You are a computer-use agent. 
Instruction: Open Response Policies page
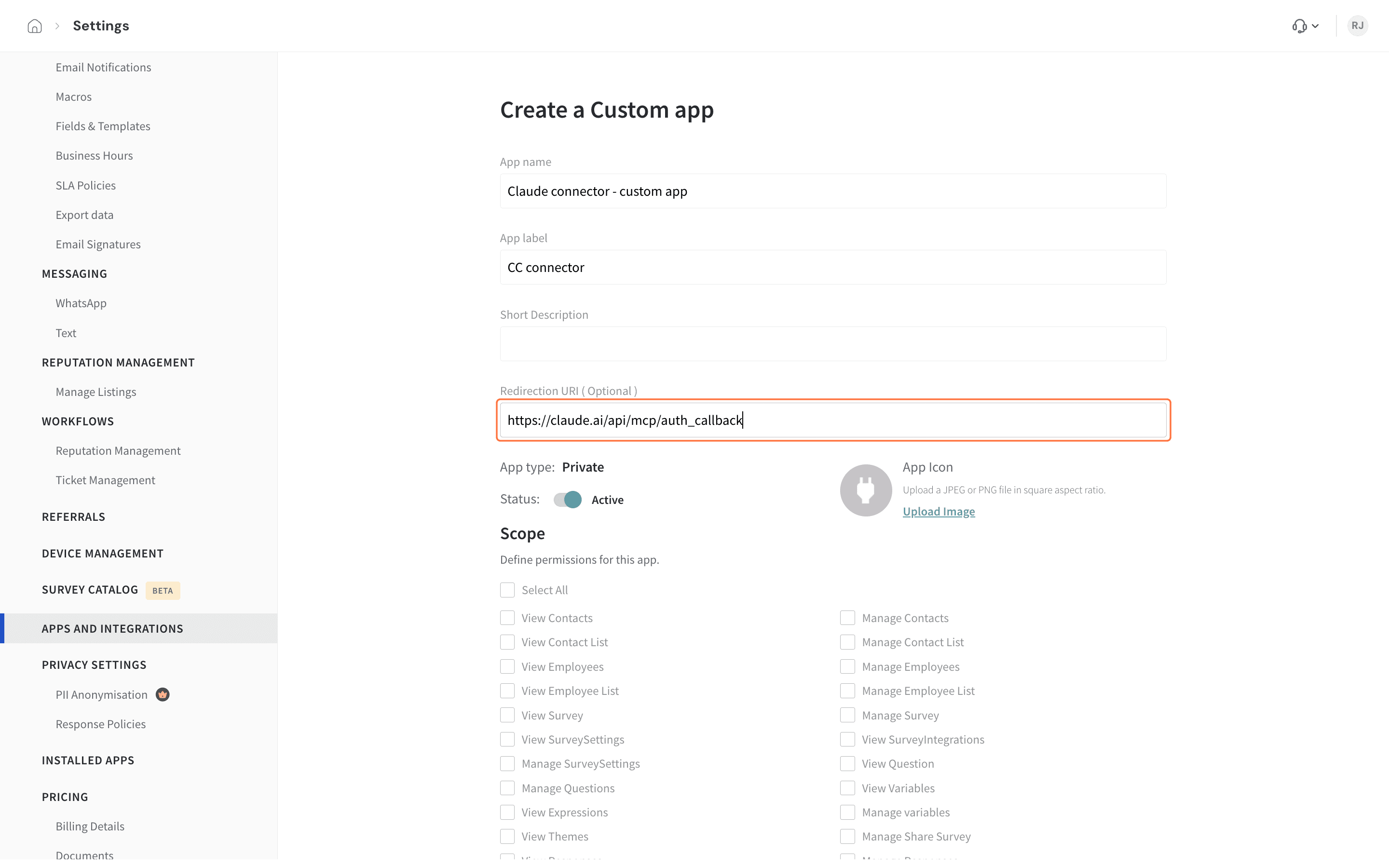[x=100, y=724]
